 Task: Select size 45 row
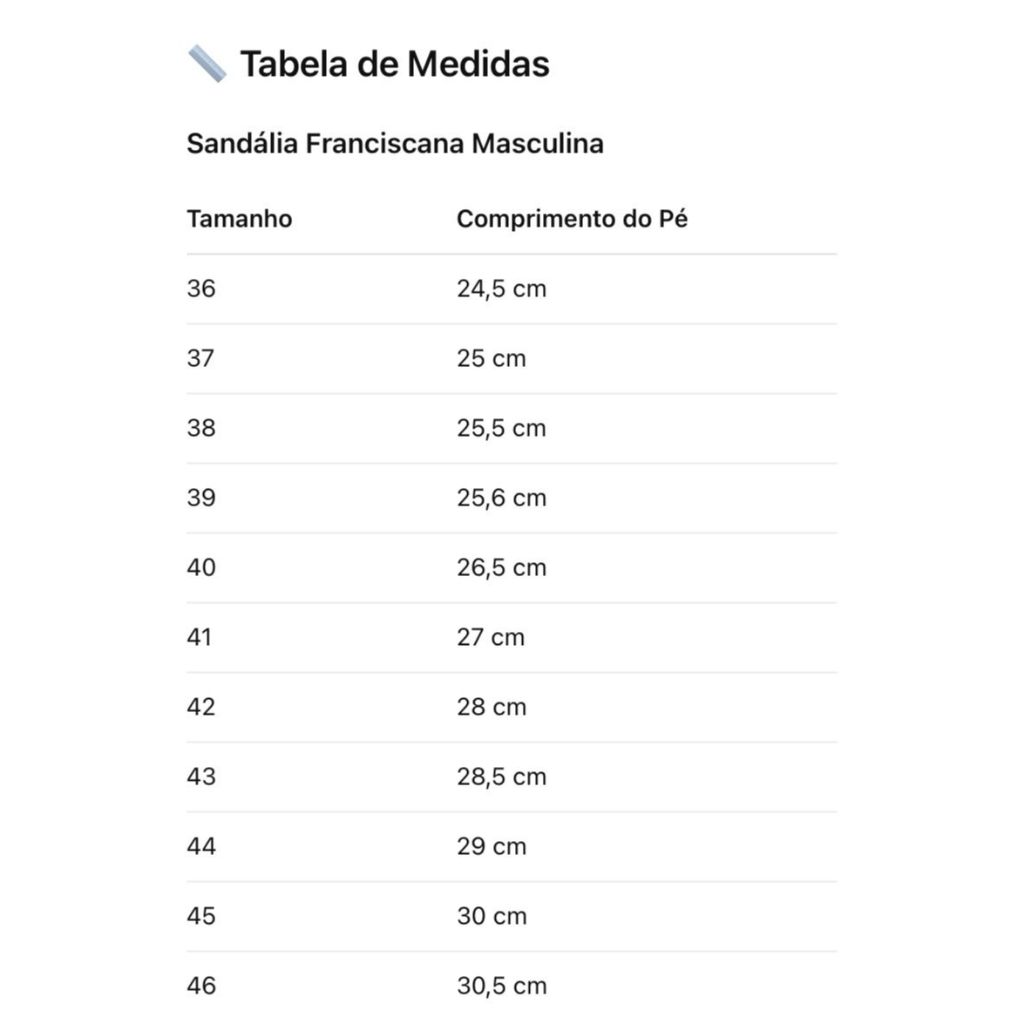[201, 916]
